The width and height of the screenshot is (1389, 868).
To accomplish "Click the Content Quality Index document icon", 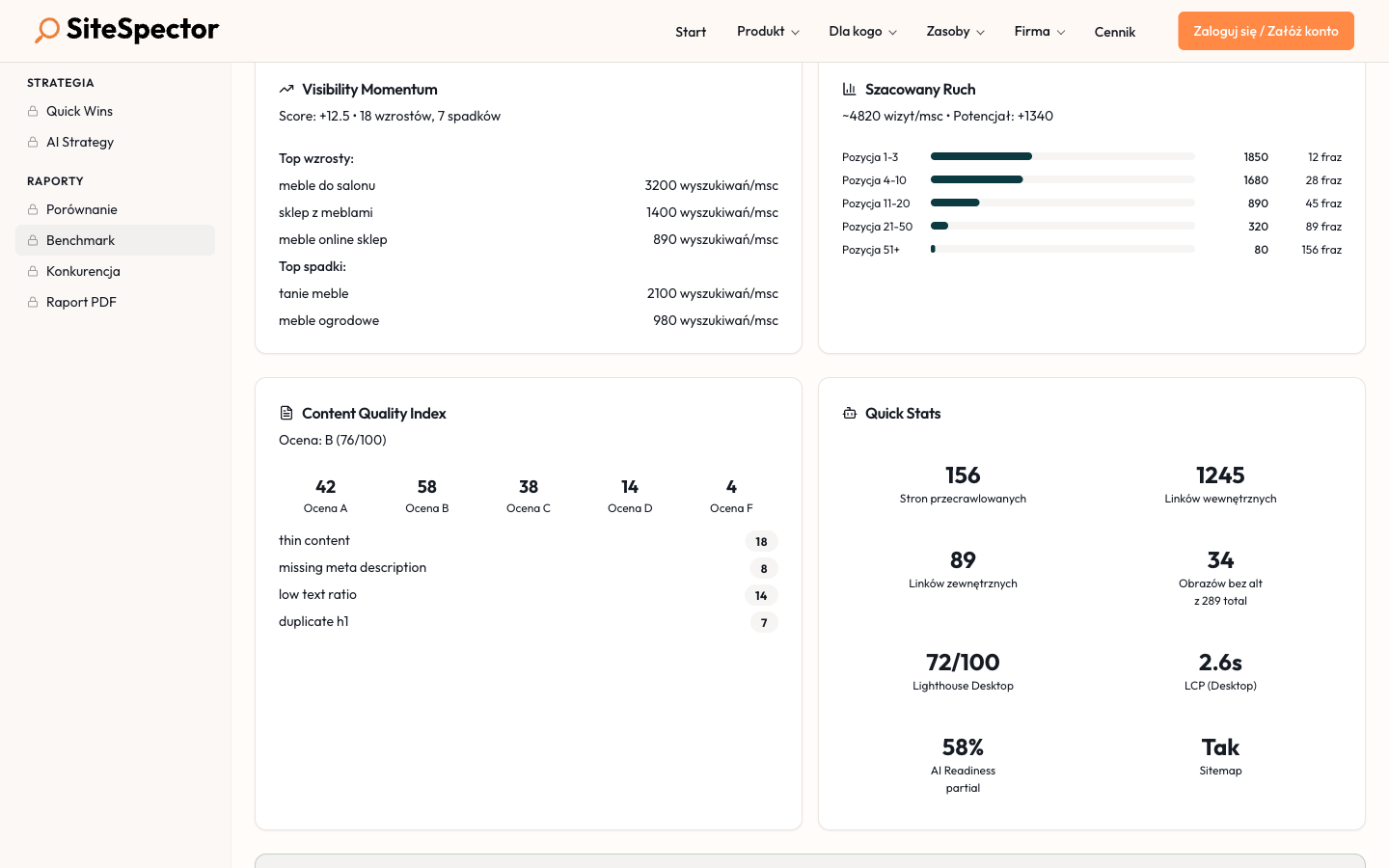I will click(x=286, y=414).
